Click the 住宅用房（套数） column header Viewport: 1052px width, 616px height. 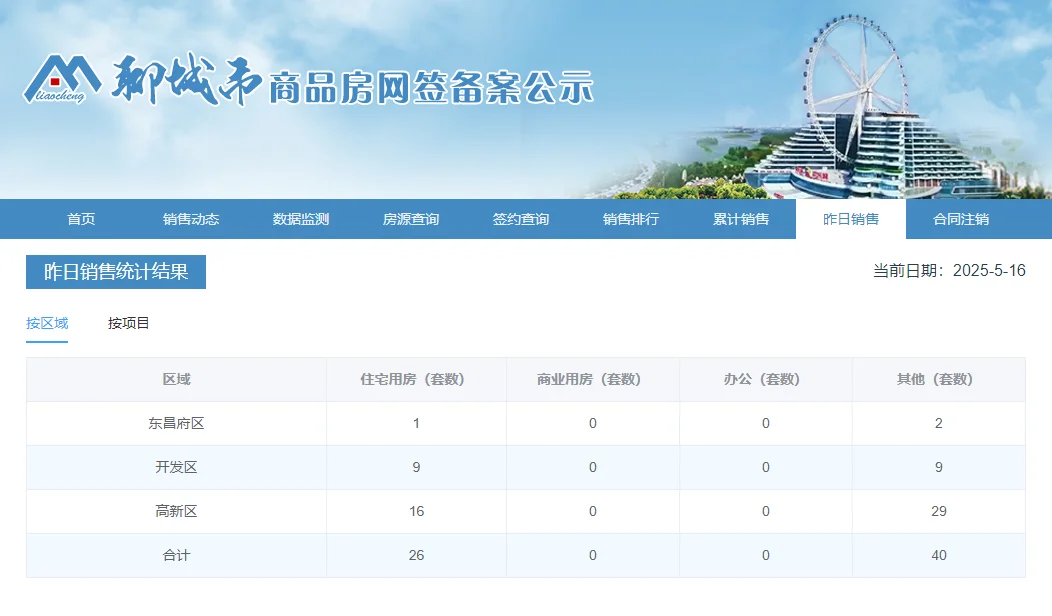416,380
